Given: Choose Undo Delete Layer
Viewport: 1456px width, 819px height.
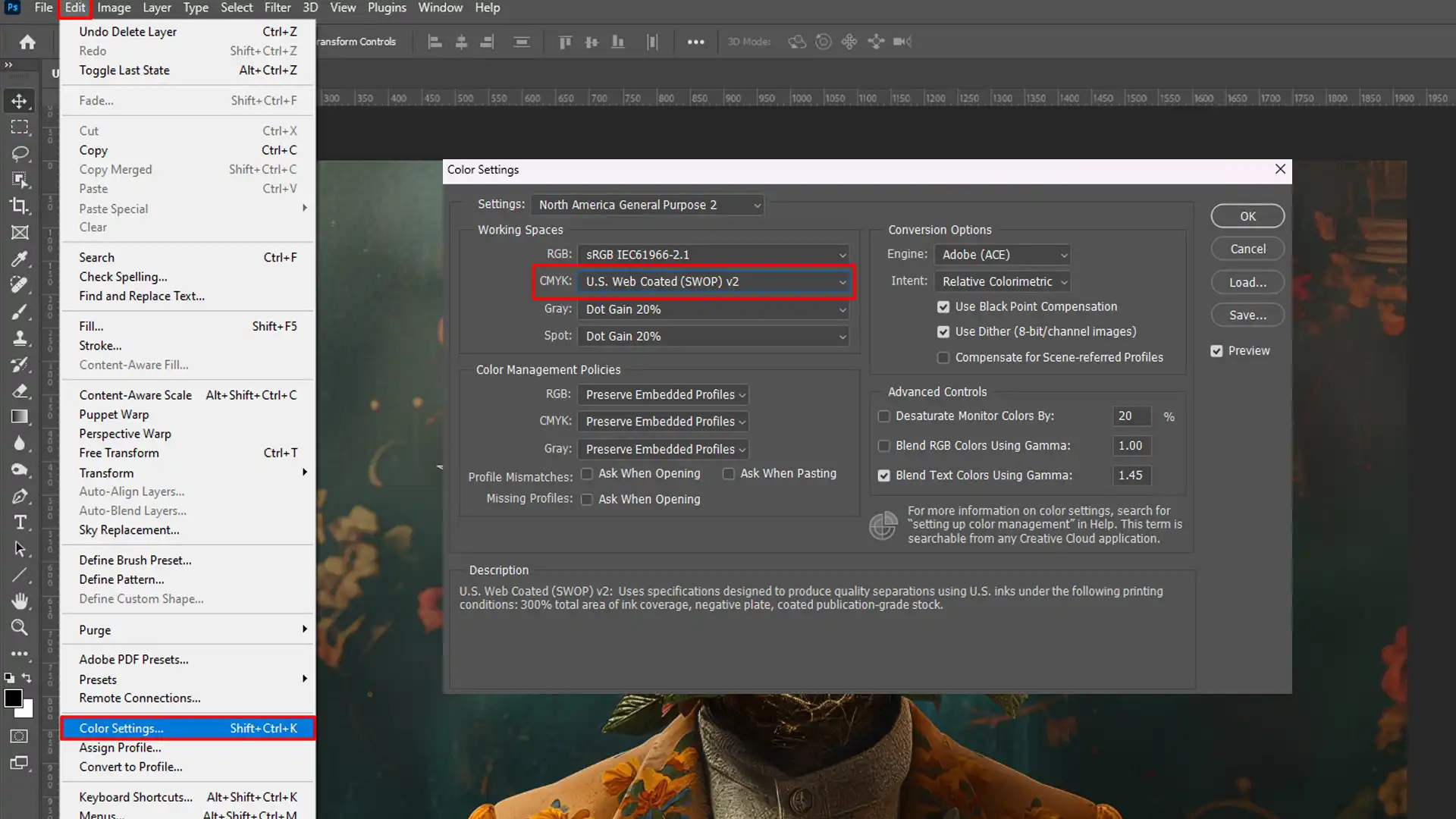Looking at the screenshot, I should coord(187,32).
